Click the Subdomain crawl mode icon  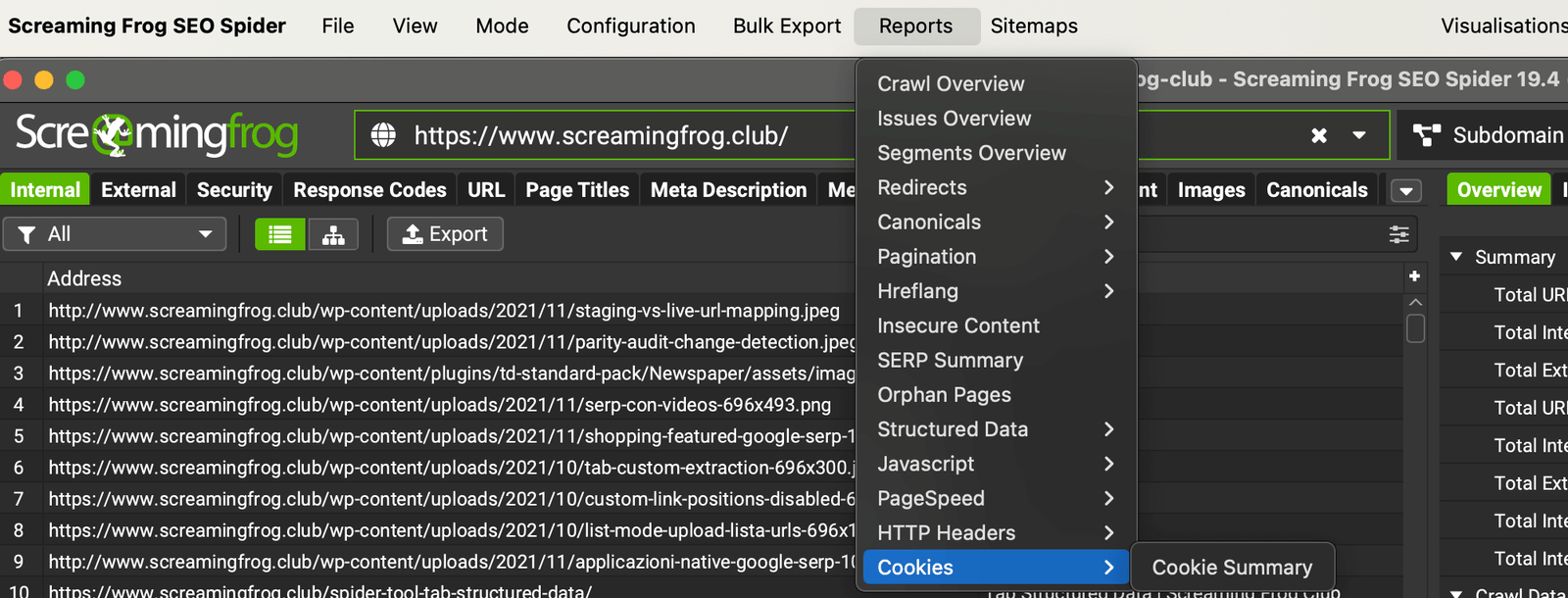pyautogui.click(x=1427, y=135)
